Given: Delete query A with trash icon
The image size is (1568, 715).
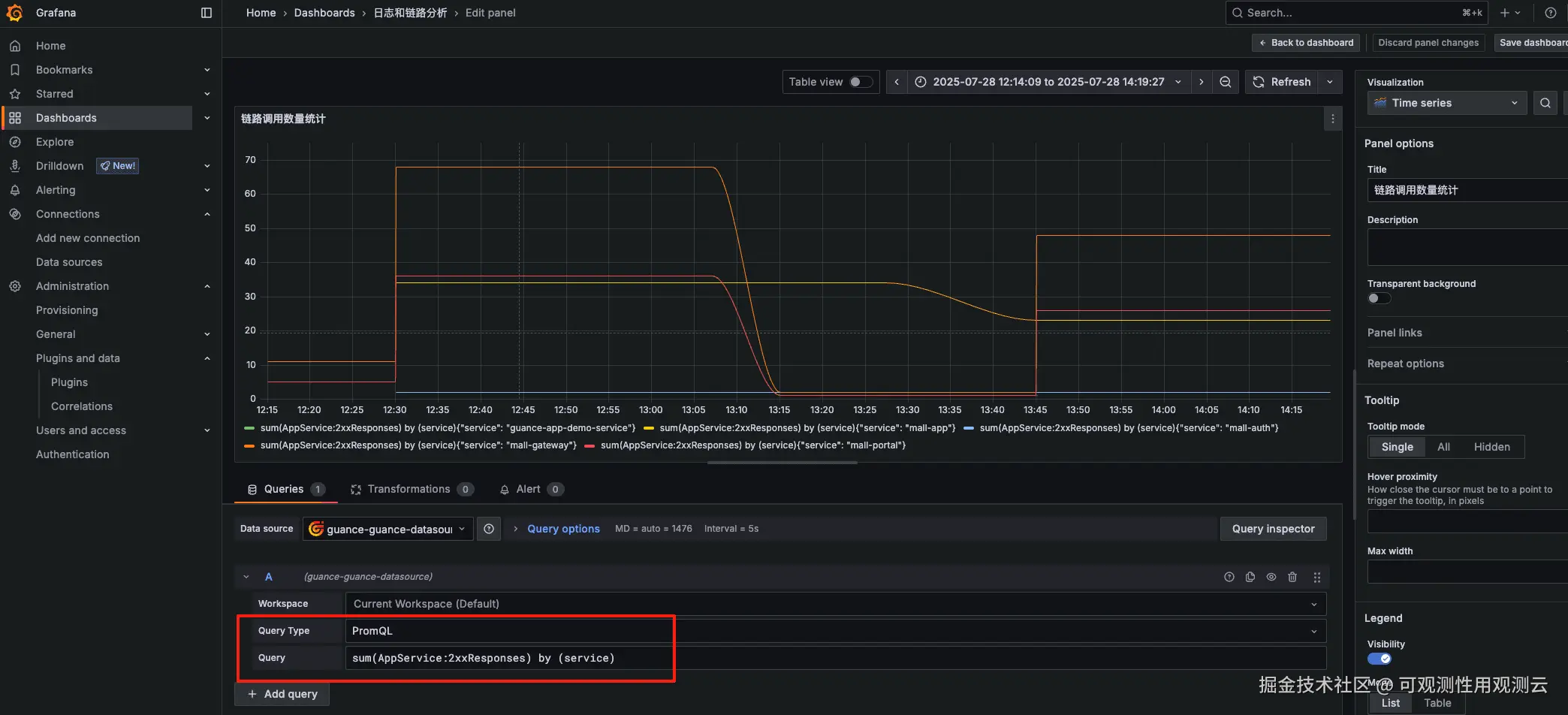Looking at the screenshot, I should tap(1292, 577).
